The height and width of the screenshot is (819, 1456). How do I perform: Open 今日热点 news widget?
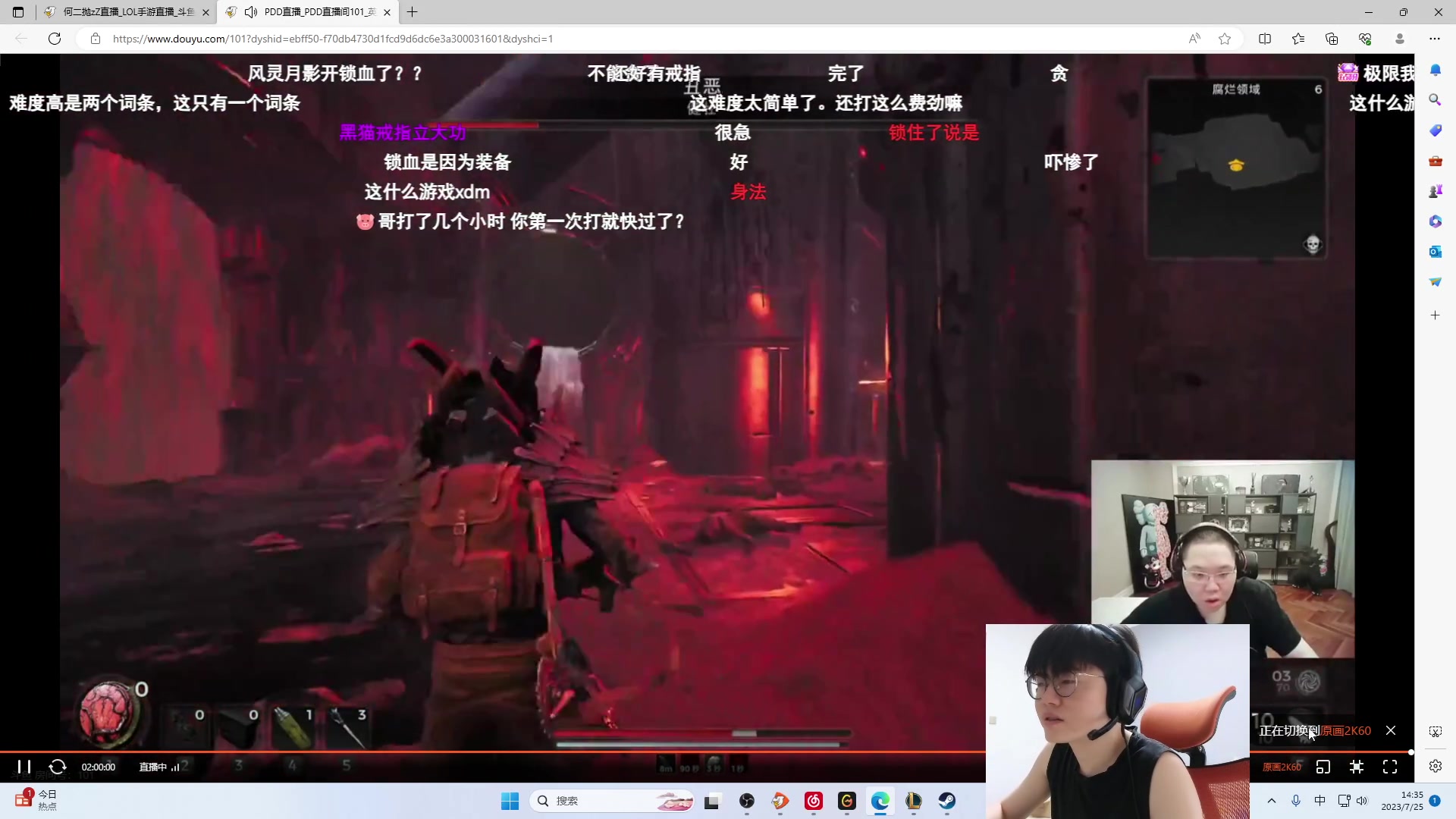coord(36,800)
